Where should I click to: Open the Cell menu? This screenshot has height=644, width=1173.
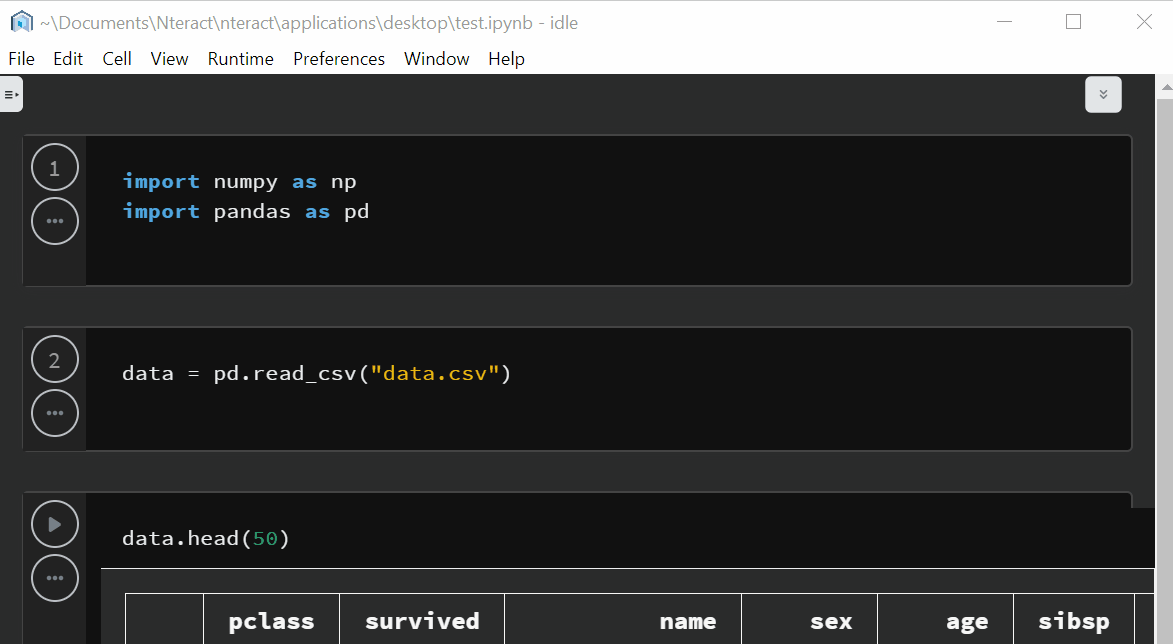pyautogui.click(x=117, y=58)
